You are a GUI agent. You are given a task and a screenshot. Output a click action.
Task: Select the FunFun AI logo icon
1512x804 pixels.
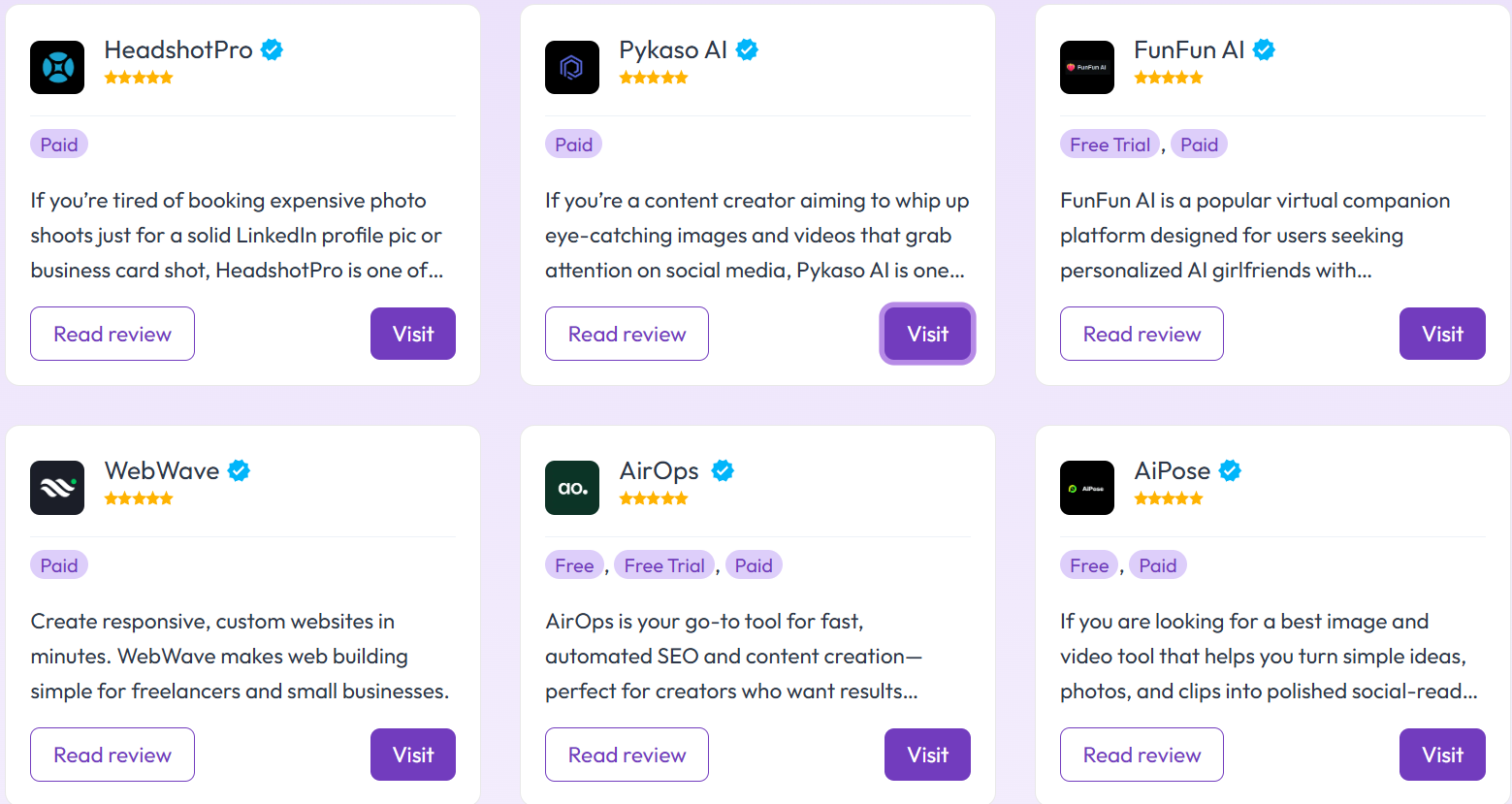coord(1086,67)
